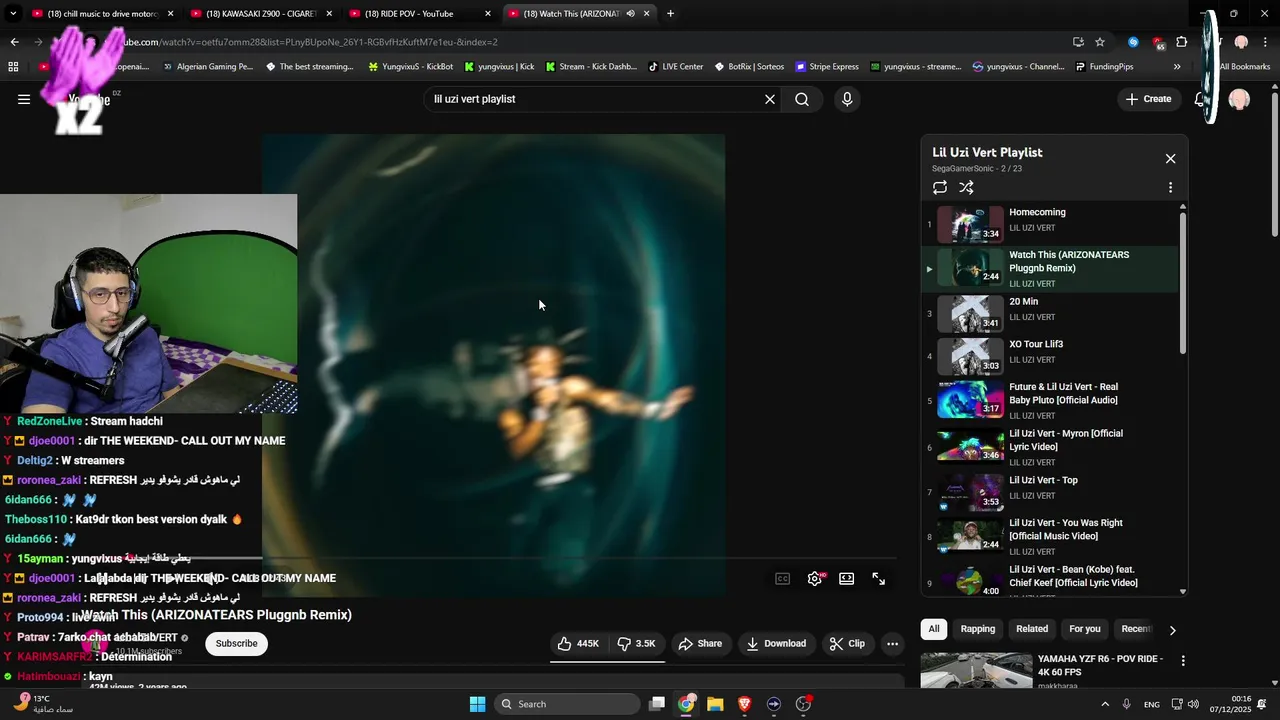This screenshot has height=720, width=1280.
Task: Open the BotRix | Sorteos bookmark
Action: point(749,67)
